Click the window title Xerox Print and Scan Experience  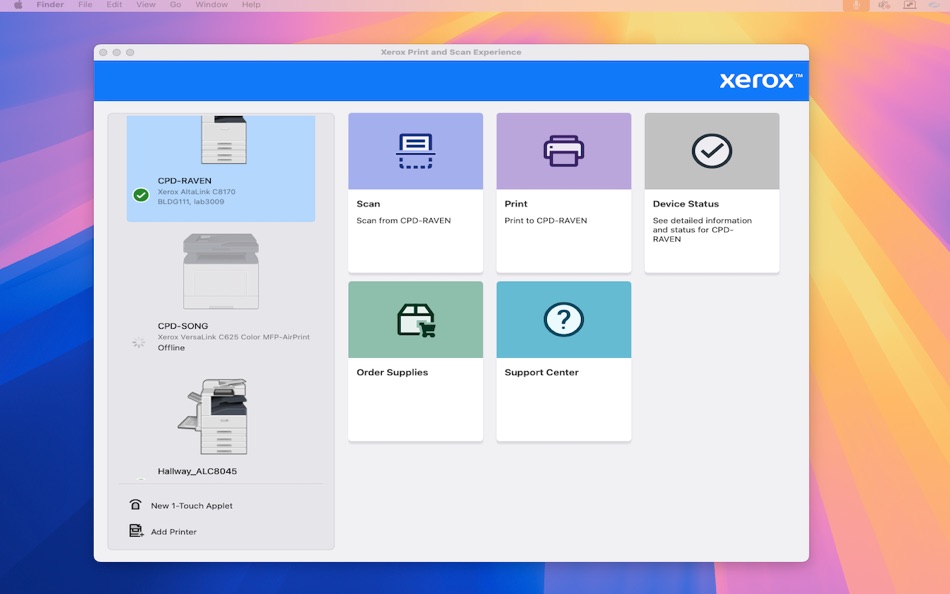point(451,52)
